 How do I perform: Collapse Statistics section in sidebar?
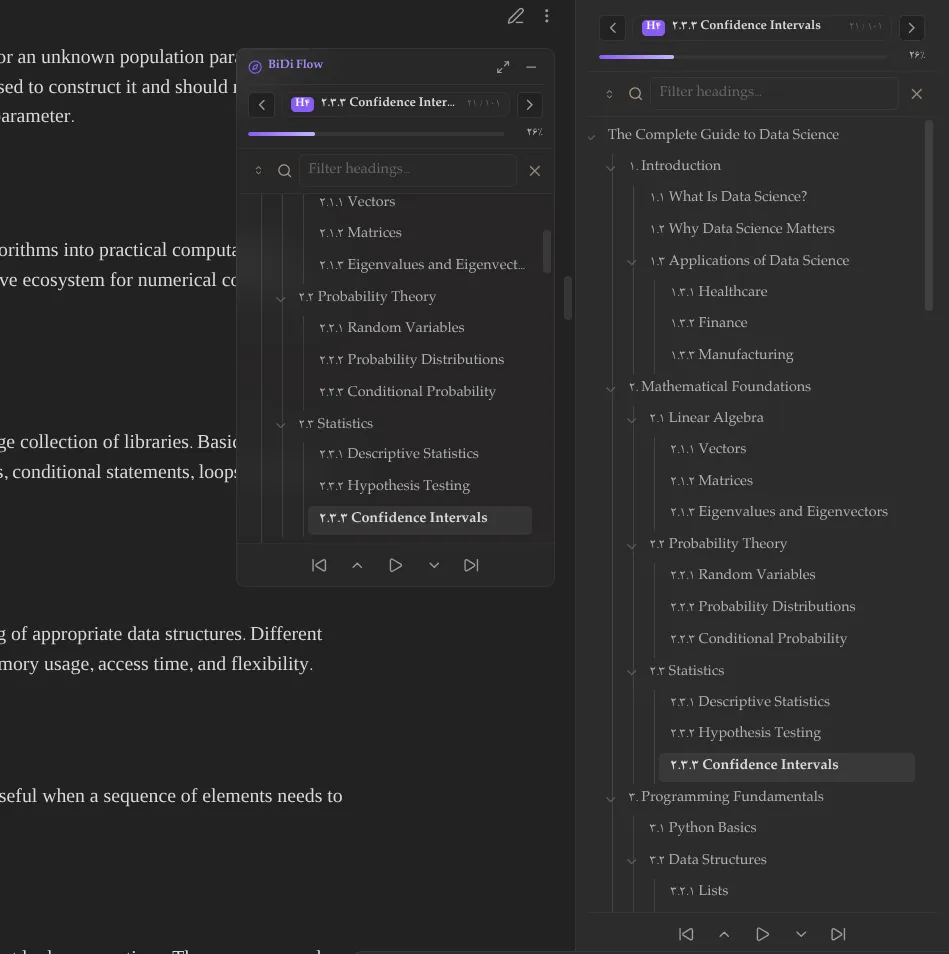pyautogui.click(x=632, y=672)
